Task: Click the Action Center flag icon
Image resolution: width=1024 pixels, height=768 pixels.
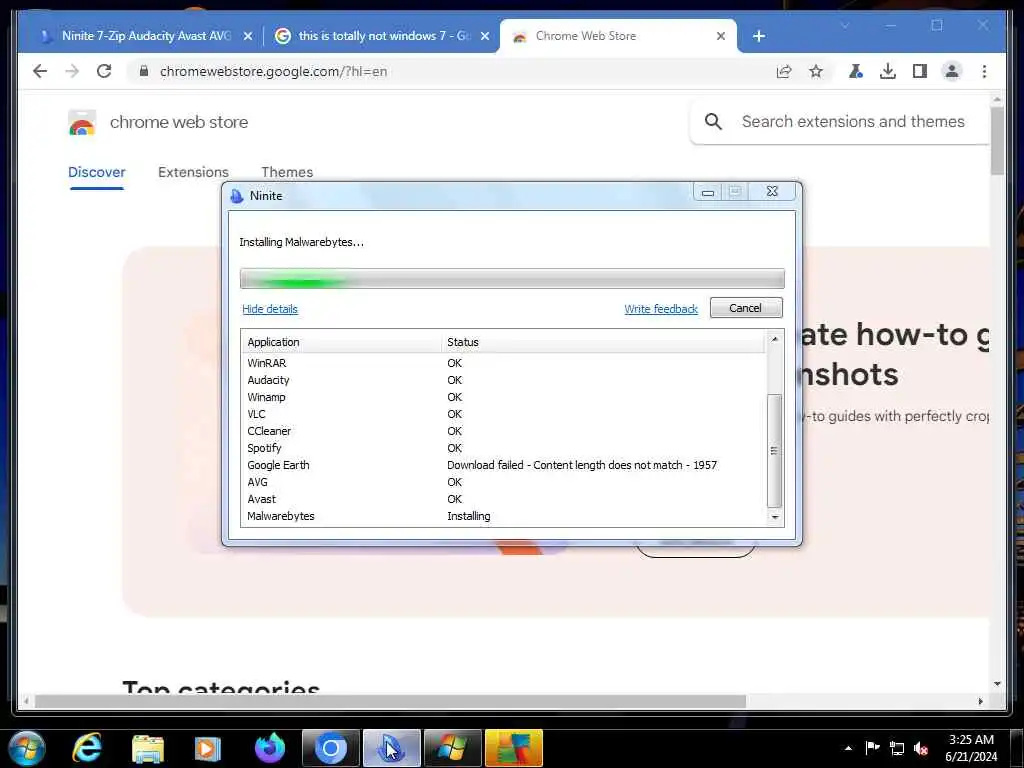Action: coord(872,748)
